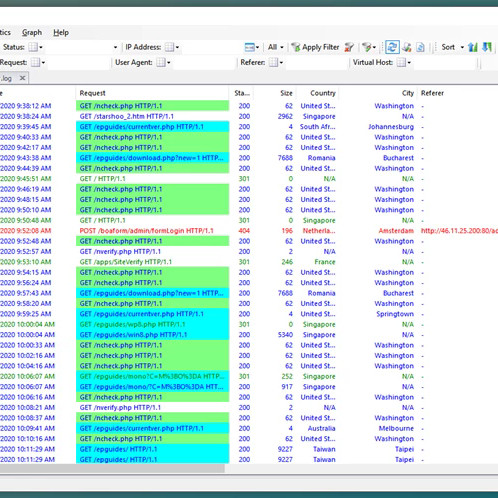Screen dimensions: 498x498
Task: Click the horizontal scrollbar thumb below the log
Action: [x=112, y=469]
